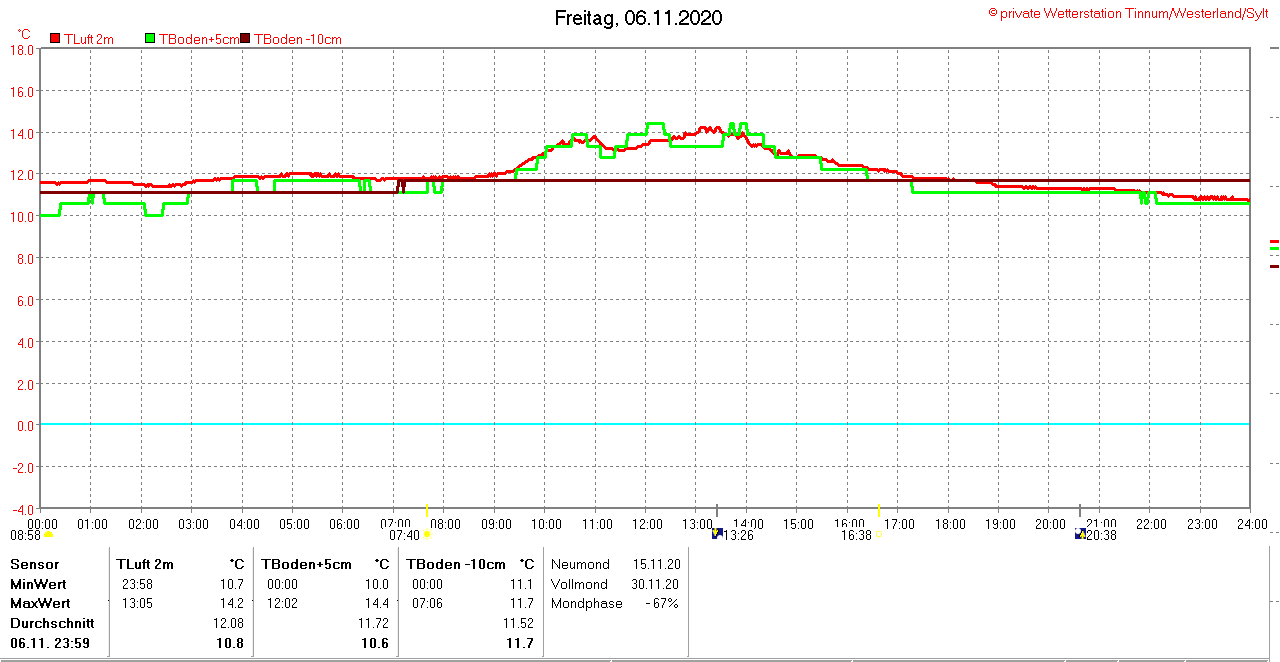The width and height of the screenshot is (1280, 662).
Task: Click the TBoden+5cm legend label
Action: click(199, 39)
